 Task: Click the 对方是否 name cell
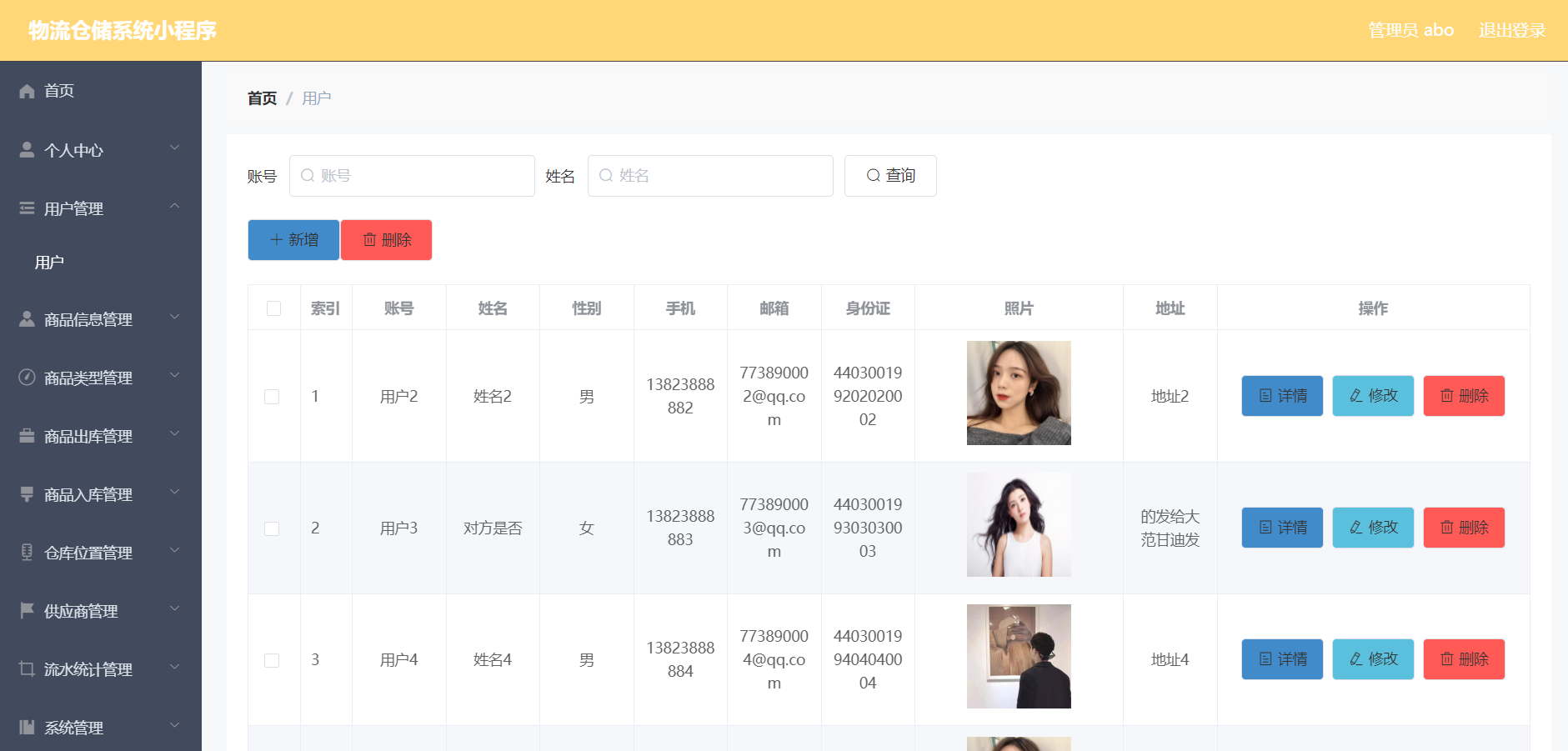point(493,528)
